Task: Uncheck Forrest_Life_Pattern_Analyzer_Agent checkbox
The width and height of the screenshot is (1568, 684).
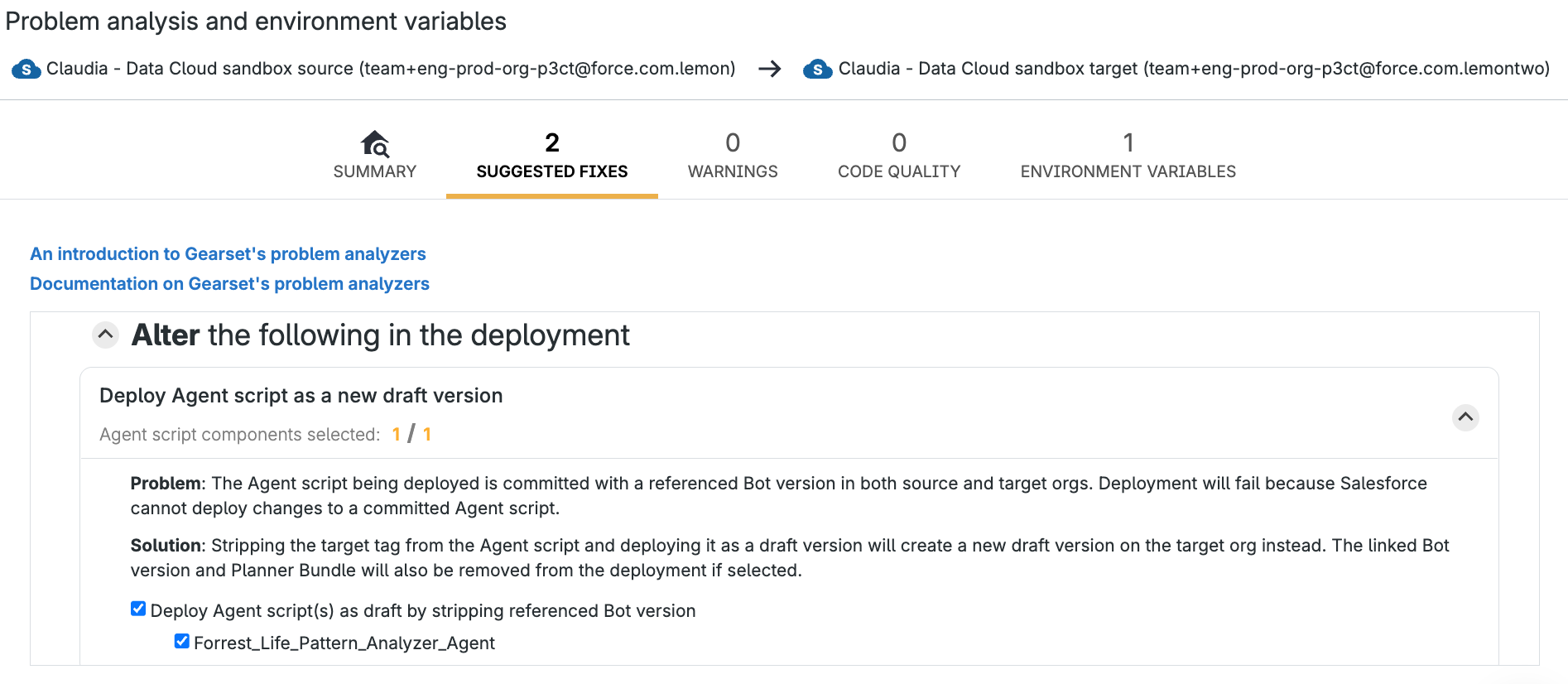Action: tap(182, 642)
